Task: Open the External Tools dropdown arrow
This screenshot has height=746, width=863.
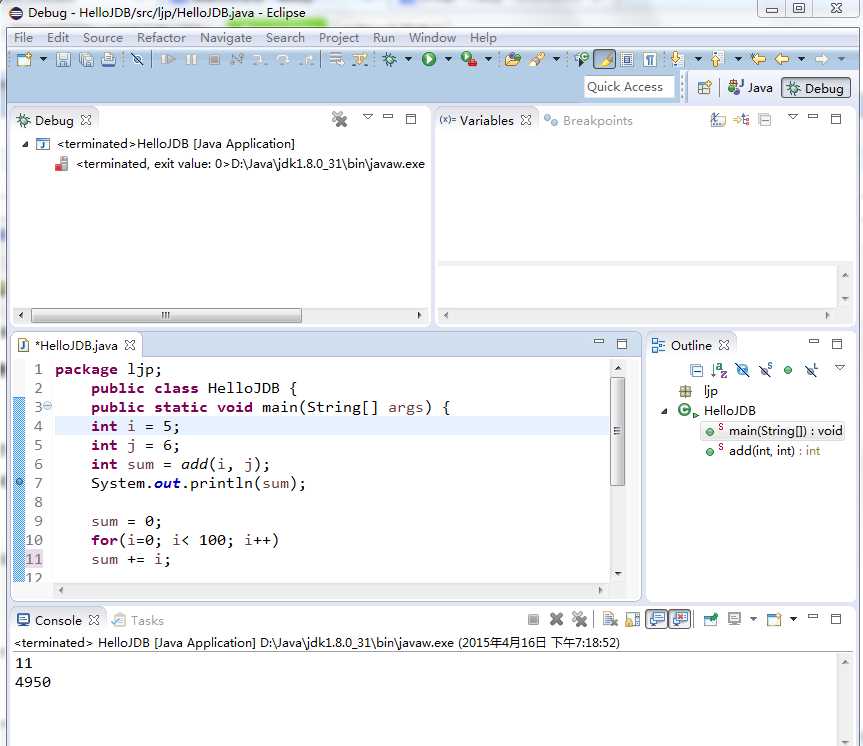Action: [x=488, y=59]
